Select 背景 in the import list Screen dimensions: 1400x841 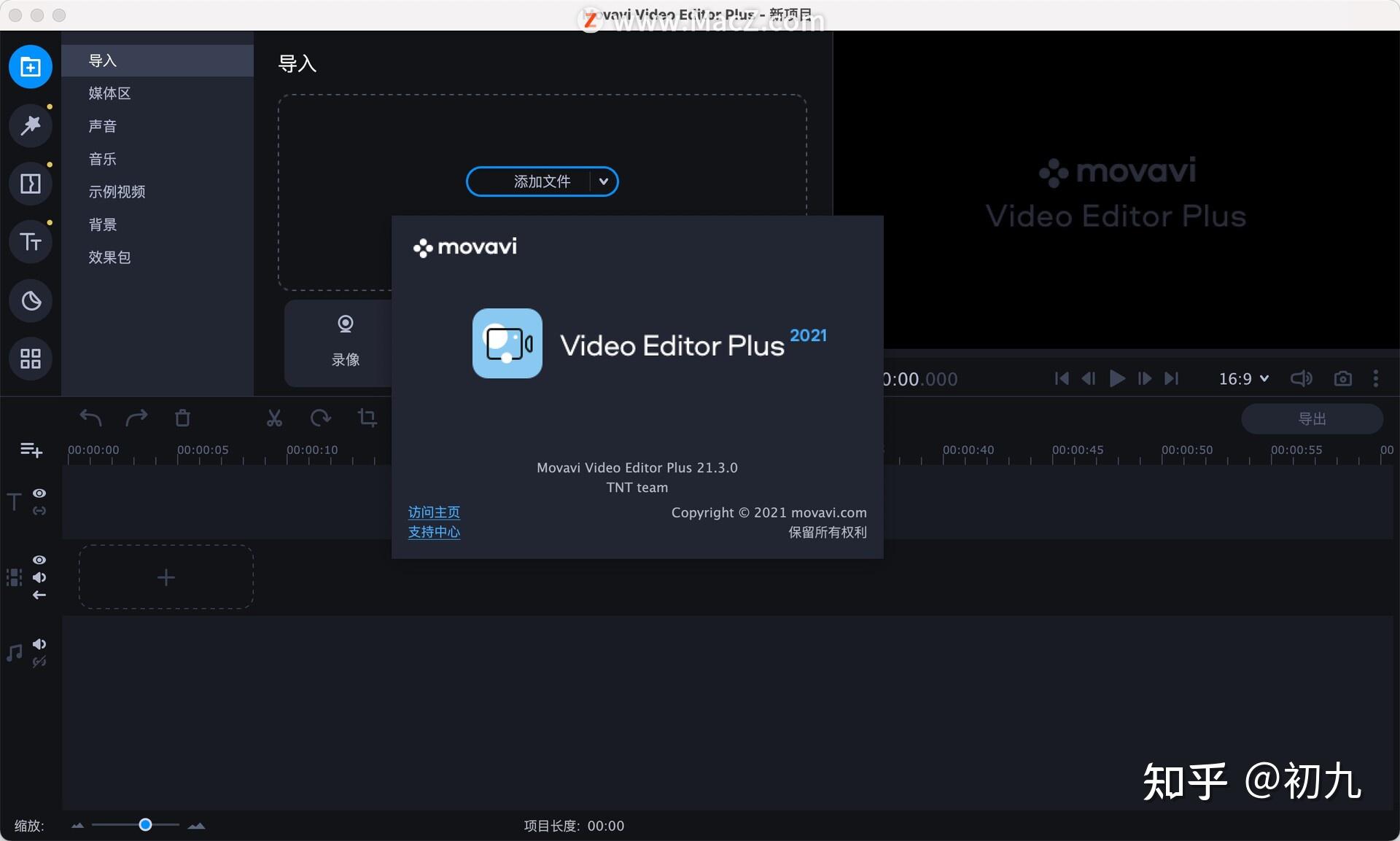point(157,224)
